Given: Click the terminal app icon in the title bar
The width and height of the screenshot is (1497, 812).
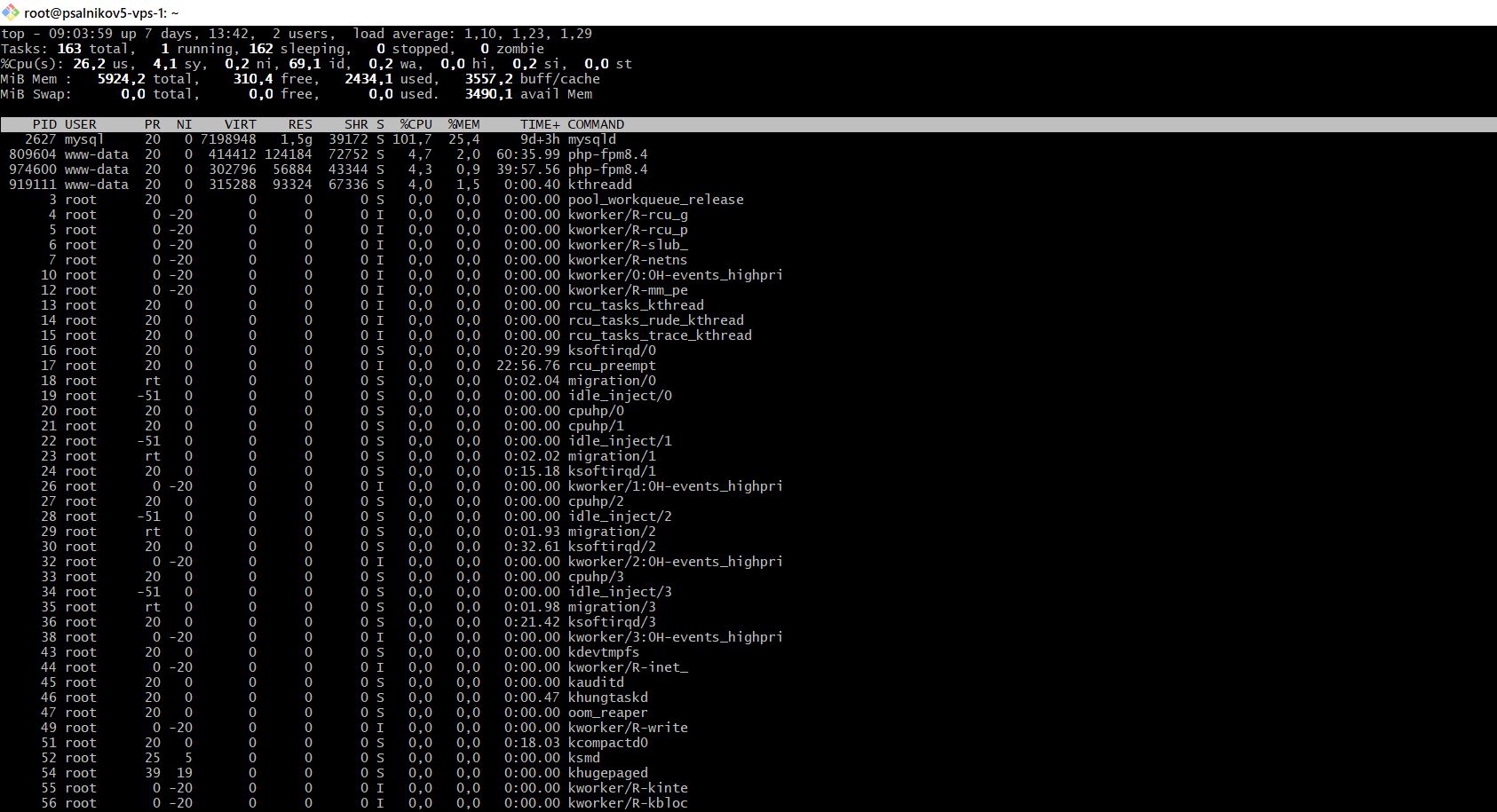Looking at the screenshot, I should click(11, 12).
